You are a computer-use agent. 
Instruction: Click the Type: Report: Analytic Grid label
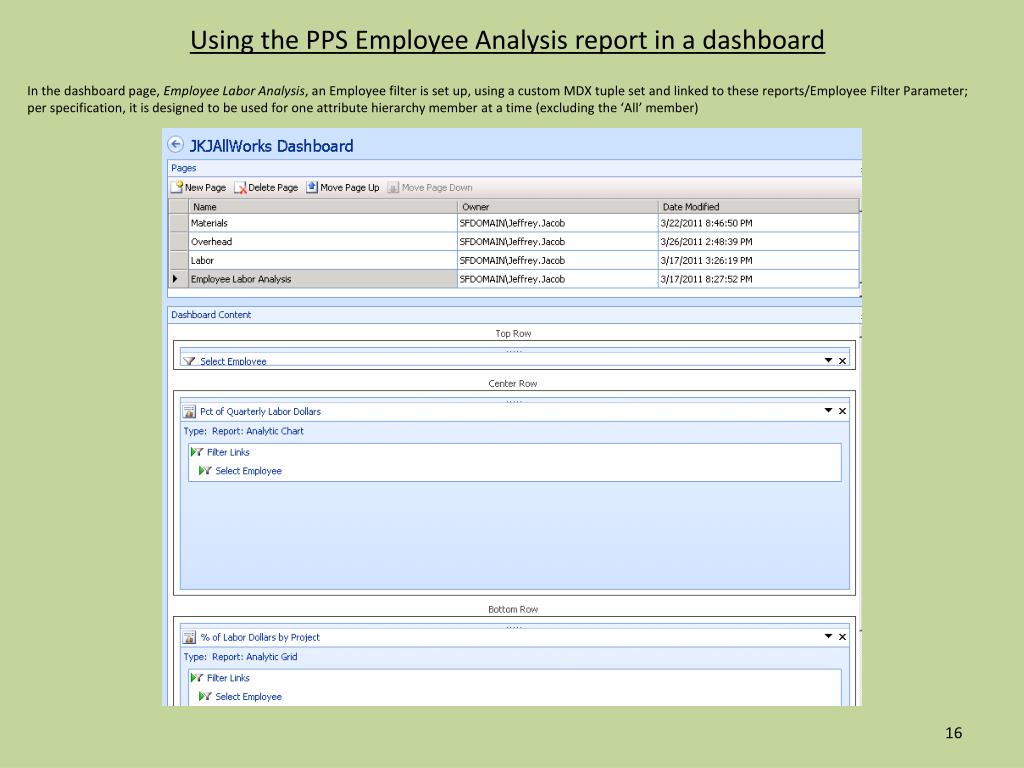[x=240, y=657]
